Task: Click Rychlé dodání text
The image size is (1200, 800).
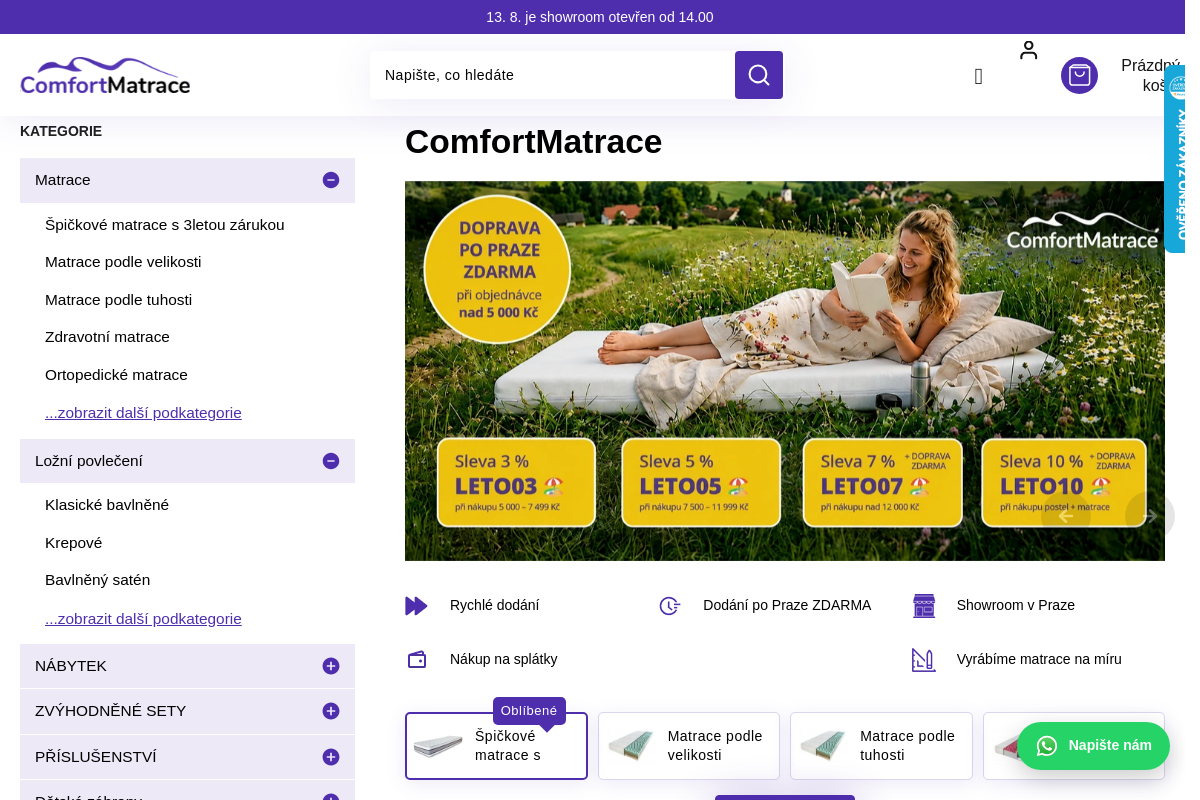Action: (494, 605)
